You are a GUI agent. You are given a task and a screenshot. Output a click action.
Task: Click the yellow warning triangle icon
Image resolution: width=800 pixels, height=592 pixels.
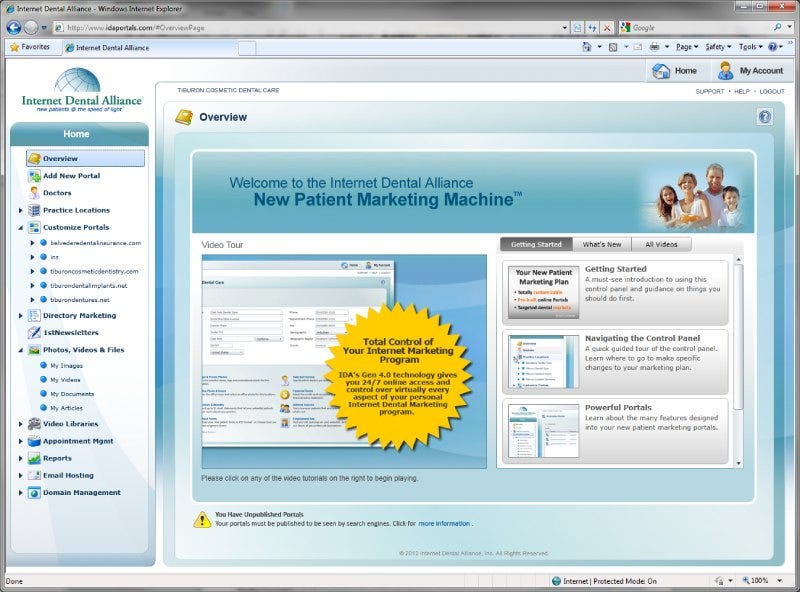(202, 520)
